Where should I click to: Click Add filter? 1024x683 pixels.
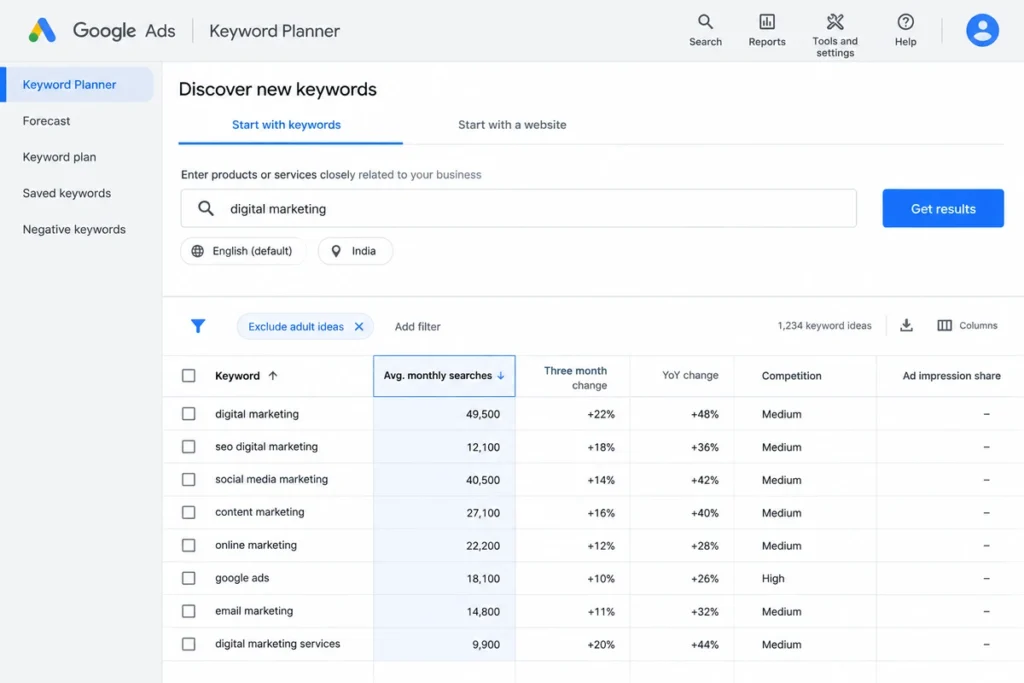pyautogui.click(x=417, y=326)
